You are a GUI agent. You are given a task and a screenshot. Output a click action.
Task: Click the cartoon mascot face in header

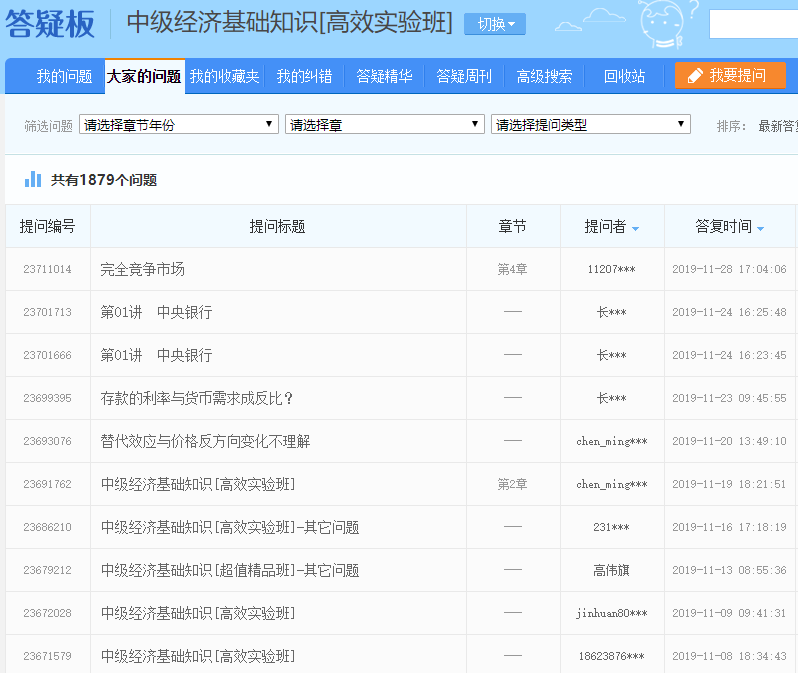tap(662, 24)
